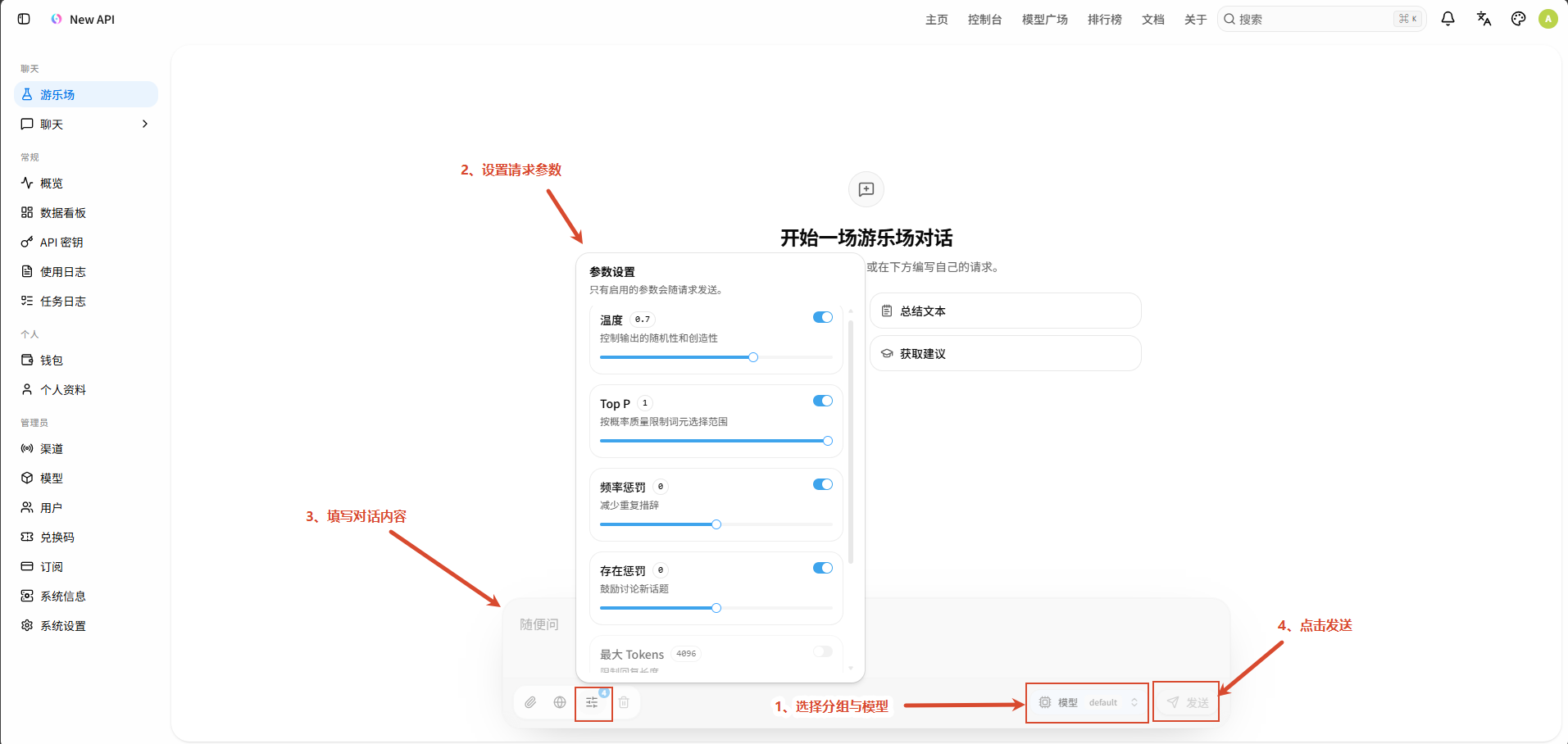The width and height of the screenshot is (1568, 744).
Task: Click trash icon to clear conversation
Action: click(x=624, y=702)
